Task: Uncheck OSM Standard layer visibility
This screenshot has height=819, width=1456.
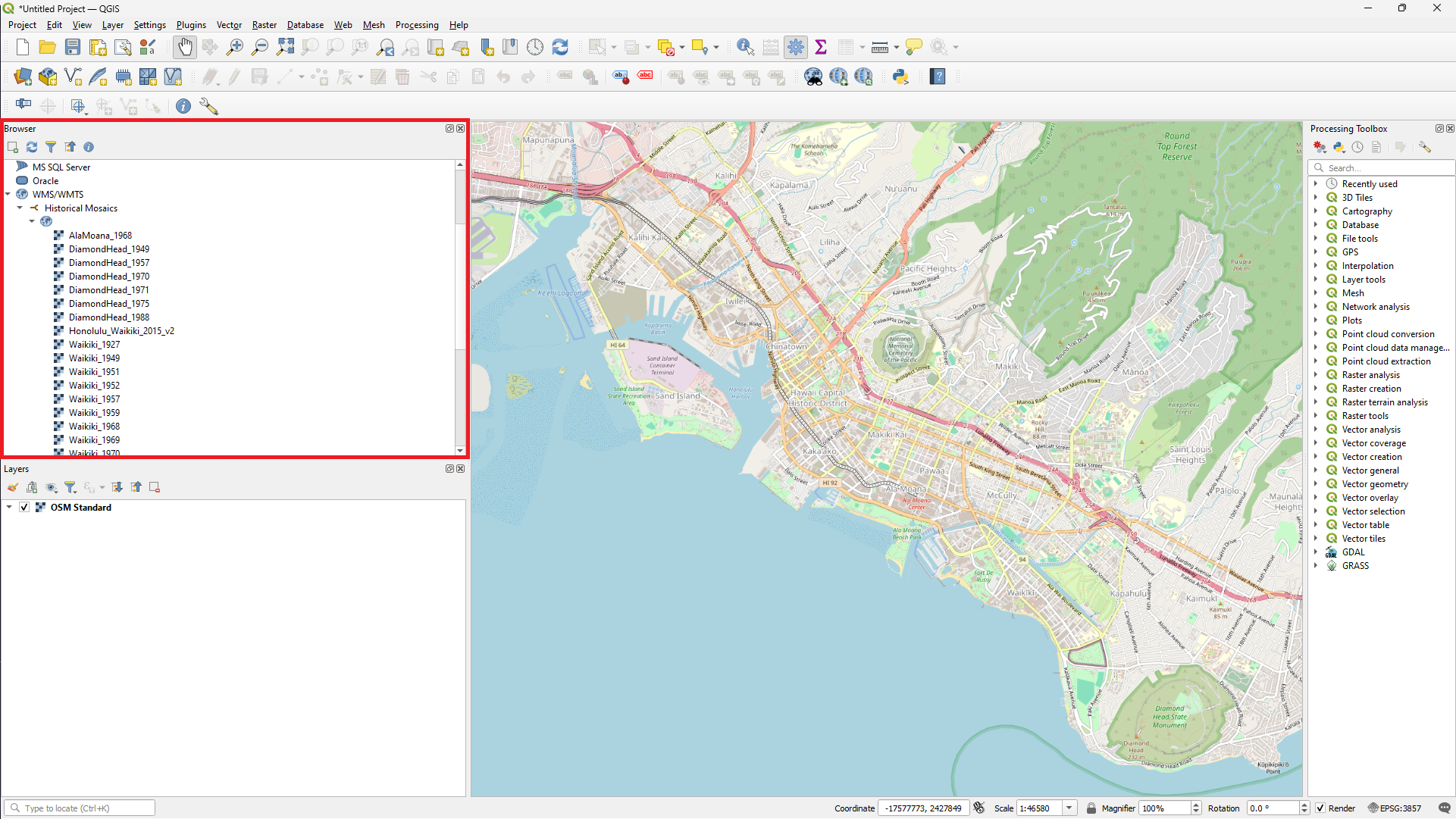Action: point(24,508)
